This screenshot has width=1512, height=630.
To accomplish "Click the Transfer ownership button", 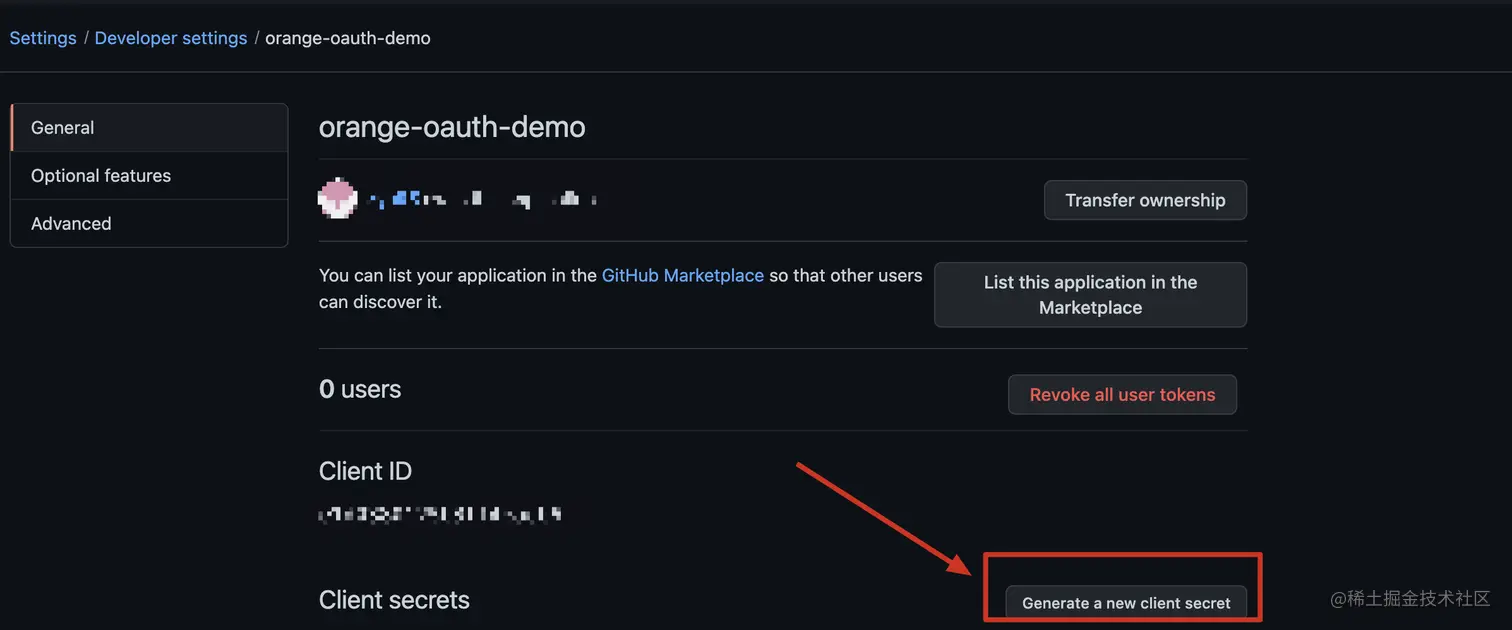I will pyautogui.click(x=1145, y=200).
